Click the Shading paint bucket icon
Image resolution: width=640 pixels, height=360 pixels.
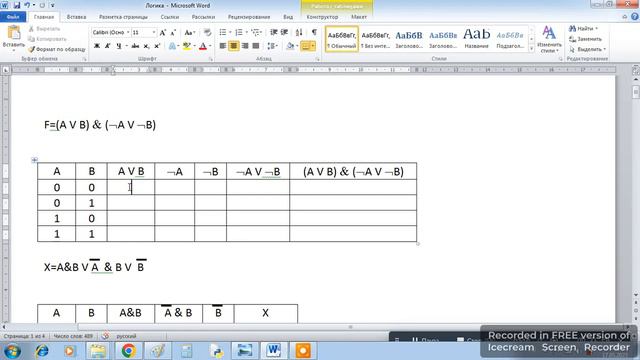pyautogui.click(x=290, y=46)
